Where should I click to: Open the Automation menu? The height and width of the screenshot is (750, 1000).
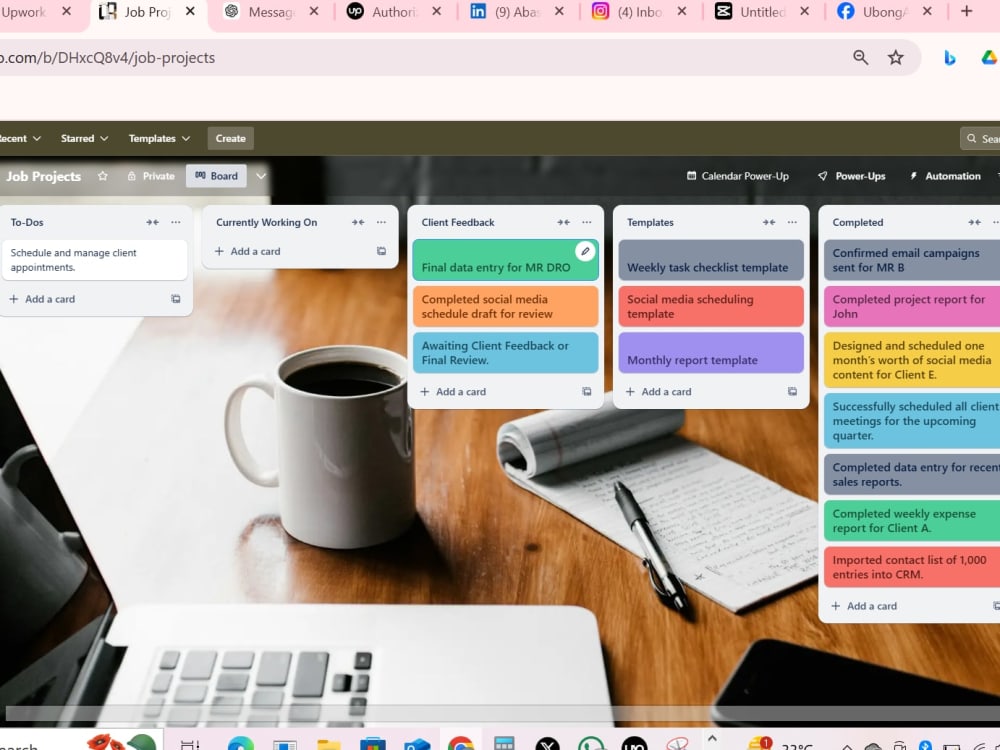(945, 176)
